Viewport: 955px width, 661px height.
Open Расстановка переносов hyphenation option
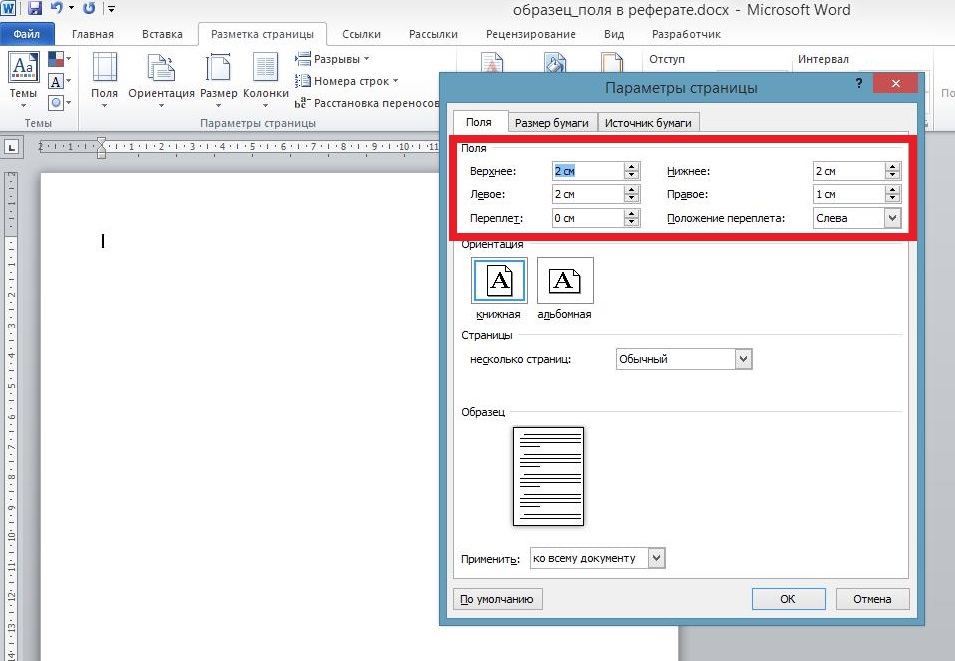click(x=368, y=102)
